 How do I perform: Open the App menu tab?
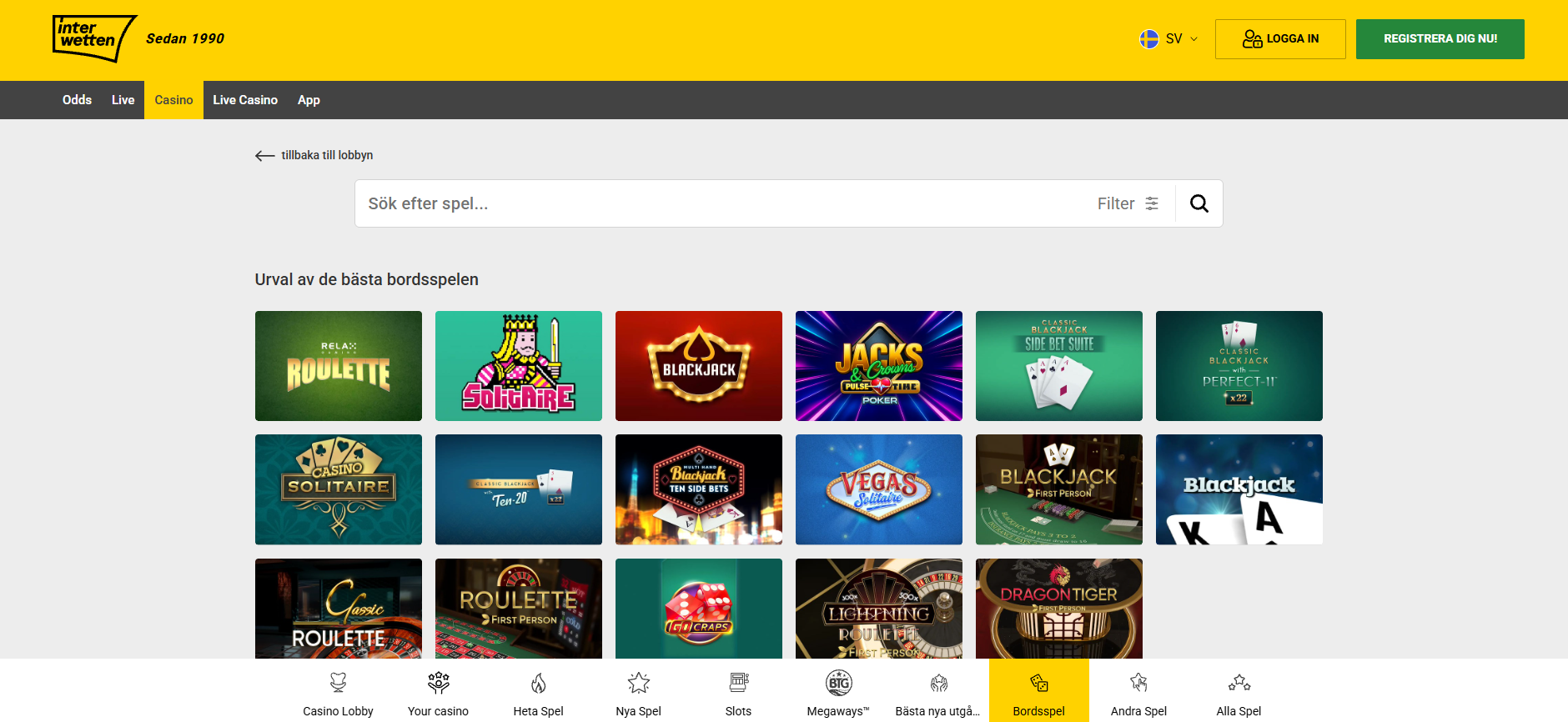click(x=309, y=100)
